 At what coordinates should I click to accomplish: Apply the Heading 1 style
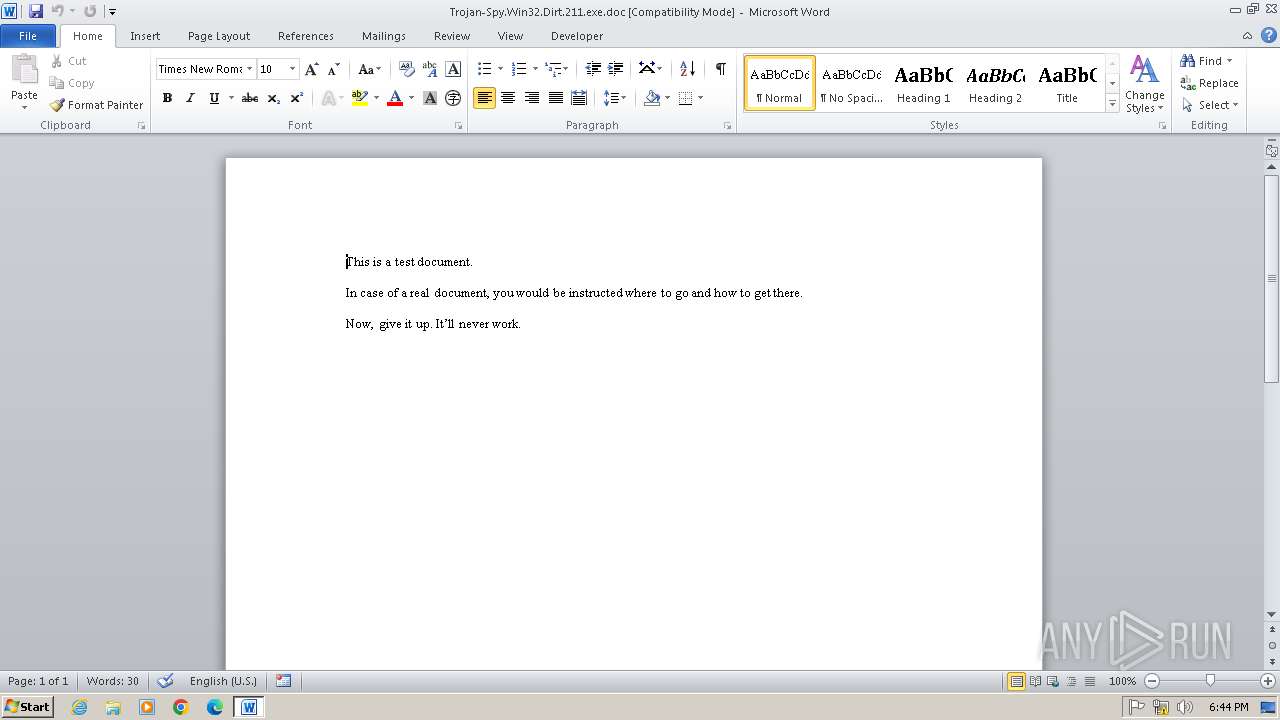(924, 83)
